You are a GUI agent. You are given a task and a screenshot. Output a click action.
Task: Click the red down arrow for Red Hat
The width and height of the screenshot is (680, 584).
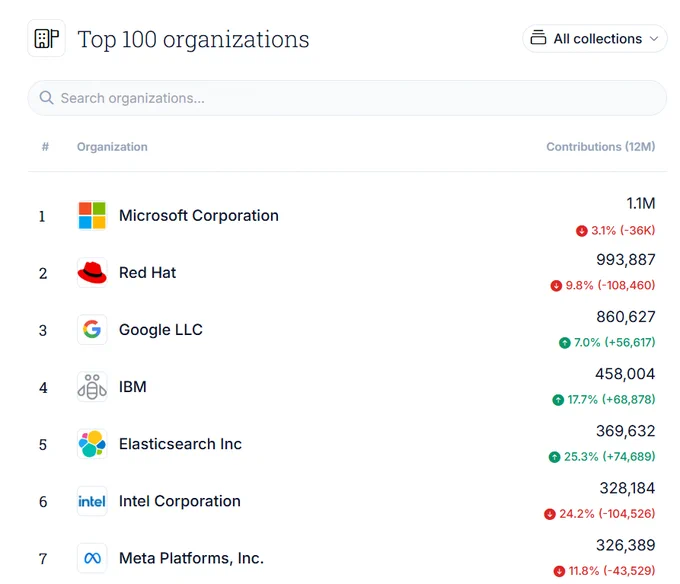pyautogui.click(x=556, y=286)
